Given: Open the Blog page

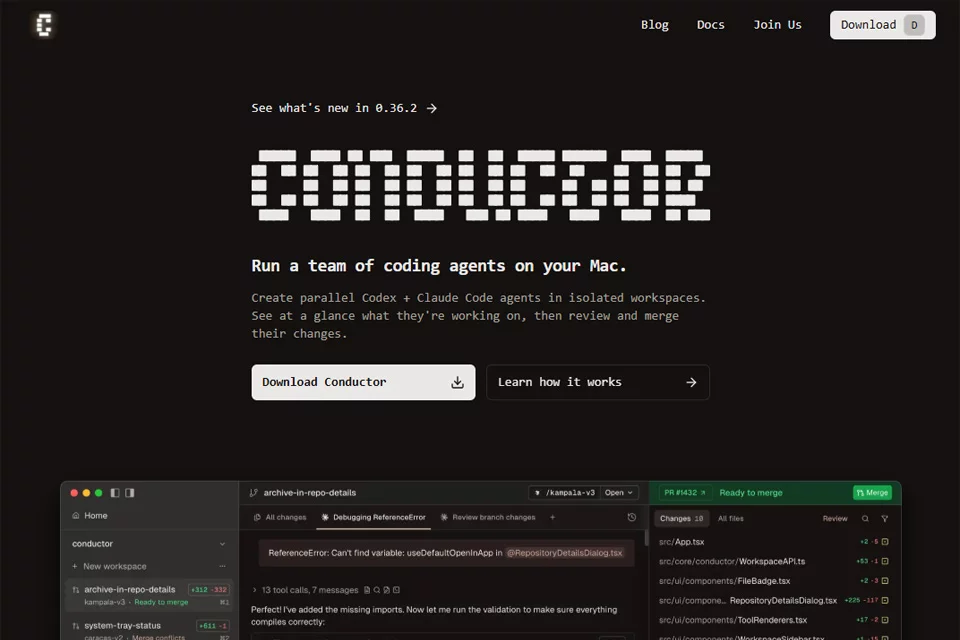Looking at the screenshot, I should tap(654, 25).
